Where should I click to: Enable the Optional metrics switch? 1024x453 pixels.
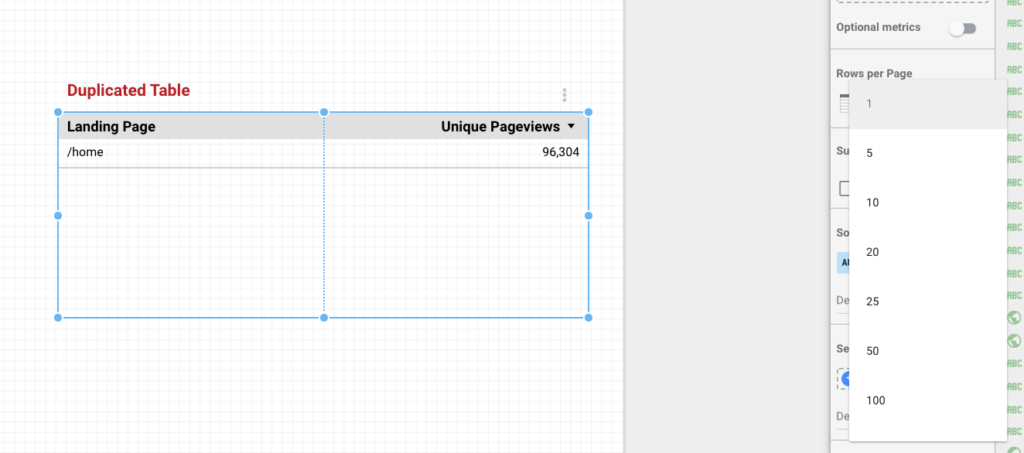click(962, 28)
